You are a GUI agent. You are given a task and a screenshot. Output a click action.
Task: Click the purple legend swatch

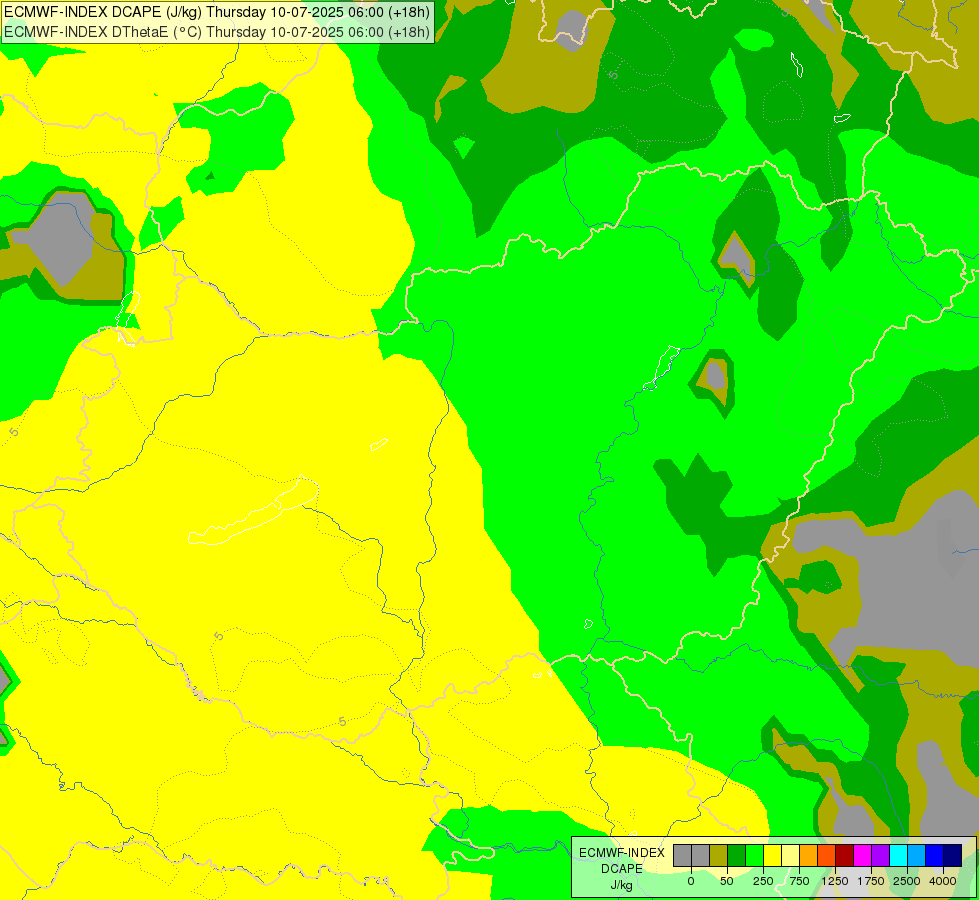click(880, 856)
